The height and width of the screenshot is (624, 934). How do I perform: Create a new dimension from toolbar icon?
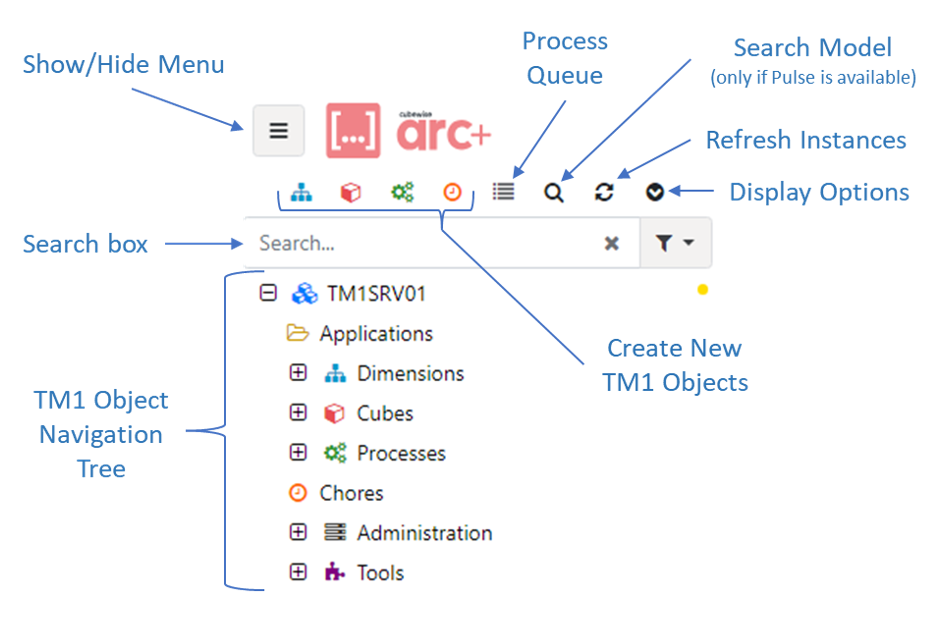(x=301, y=192)
